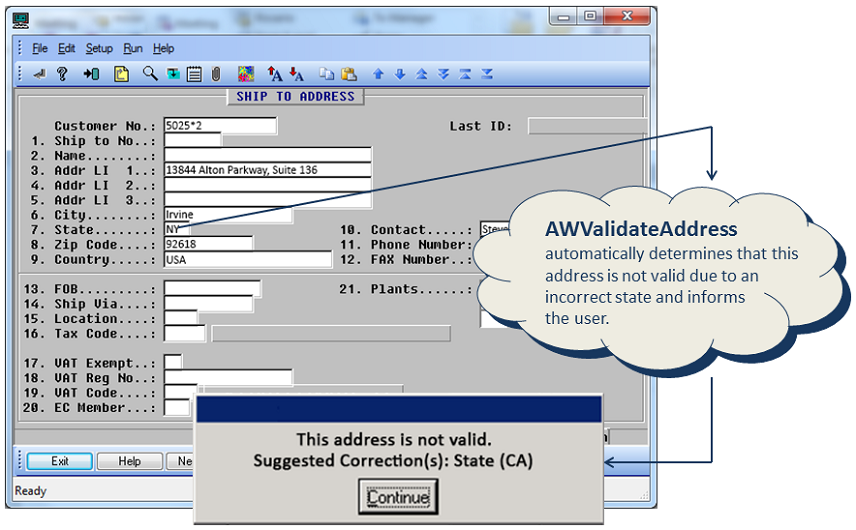Click the toolbar drag handle beside the File menu
Viewport: 856px width, 530px height.
pos(20,48)
